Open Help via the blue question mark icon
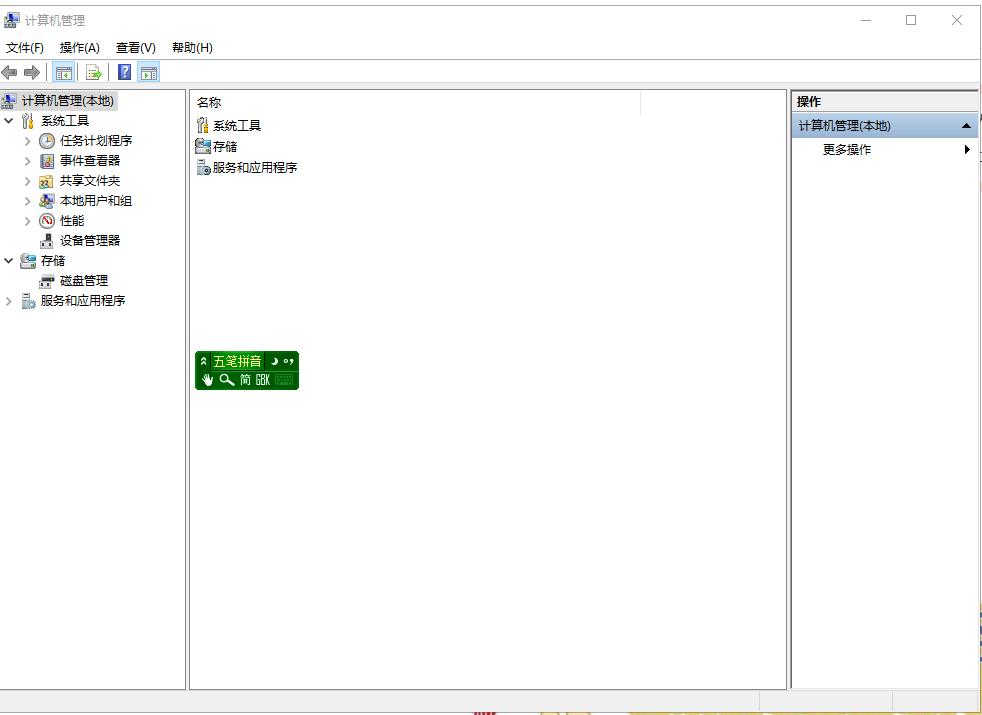The width and height of the screenshot is (982, 715). coord(125,72)
